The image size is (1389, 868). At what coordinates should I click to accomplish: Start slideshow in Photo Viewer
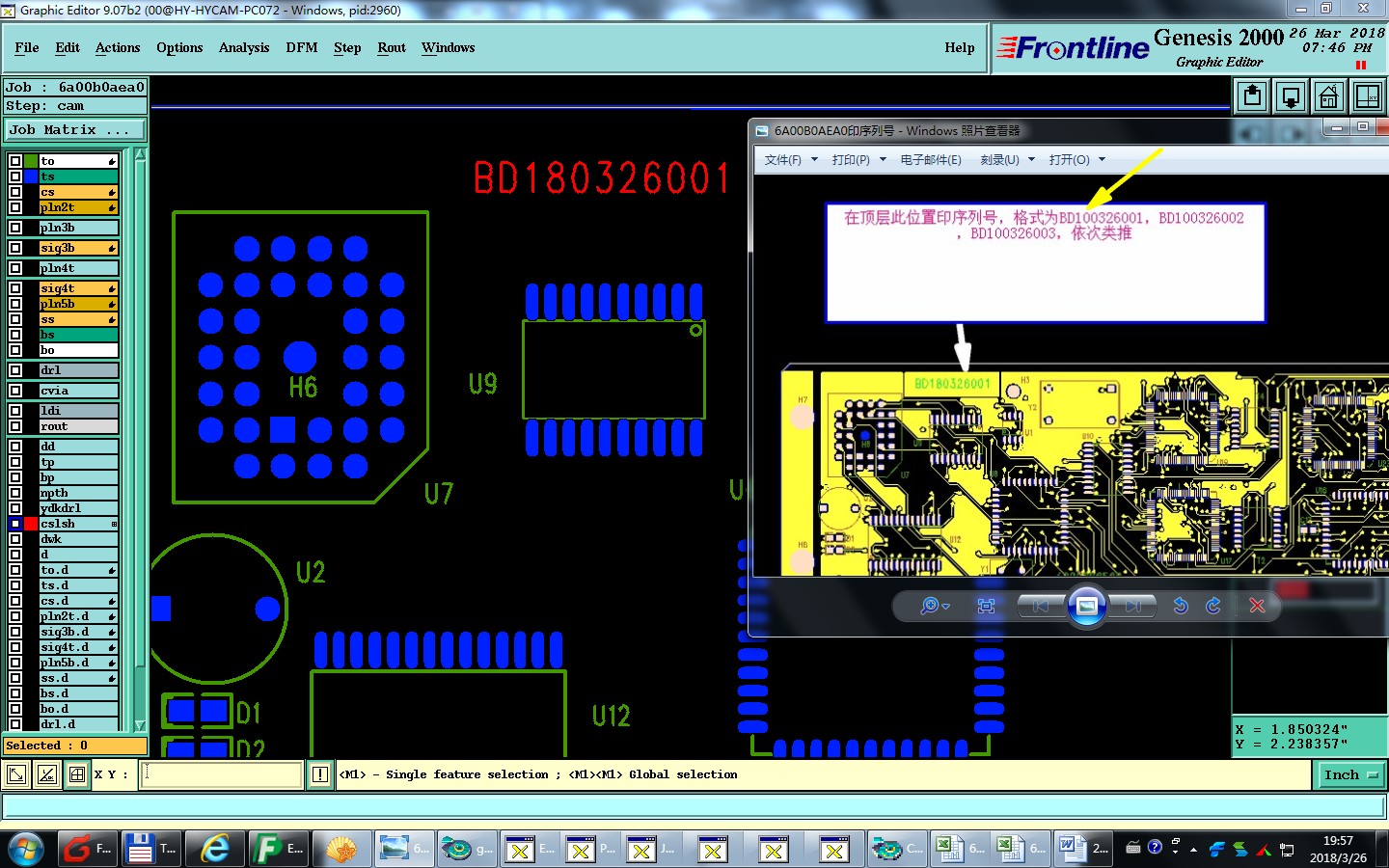click(x=1086, y=606)
